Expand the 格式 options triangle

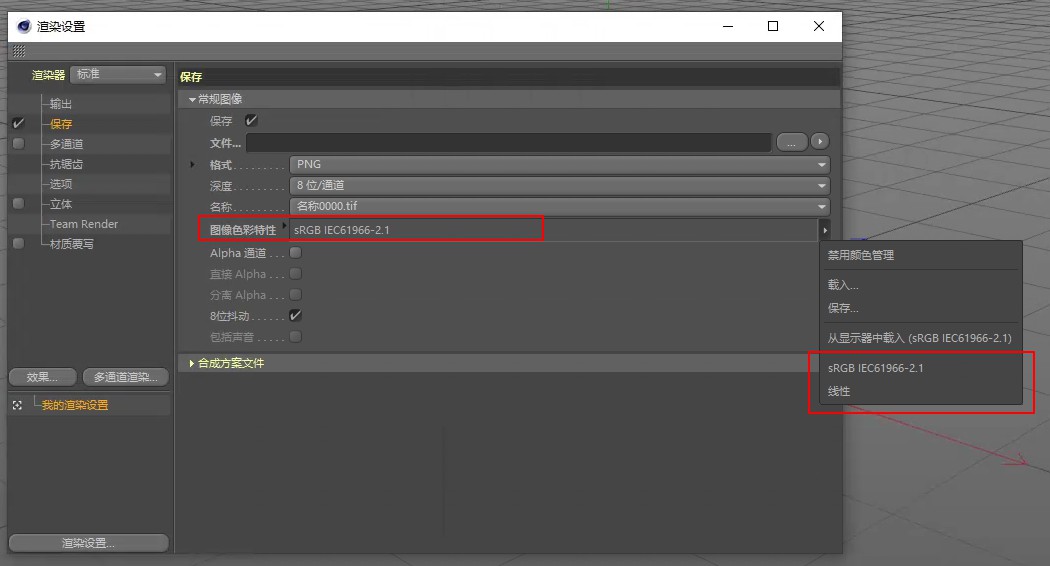click(x=192, y=164)
